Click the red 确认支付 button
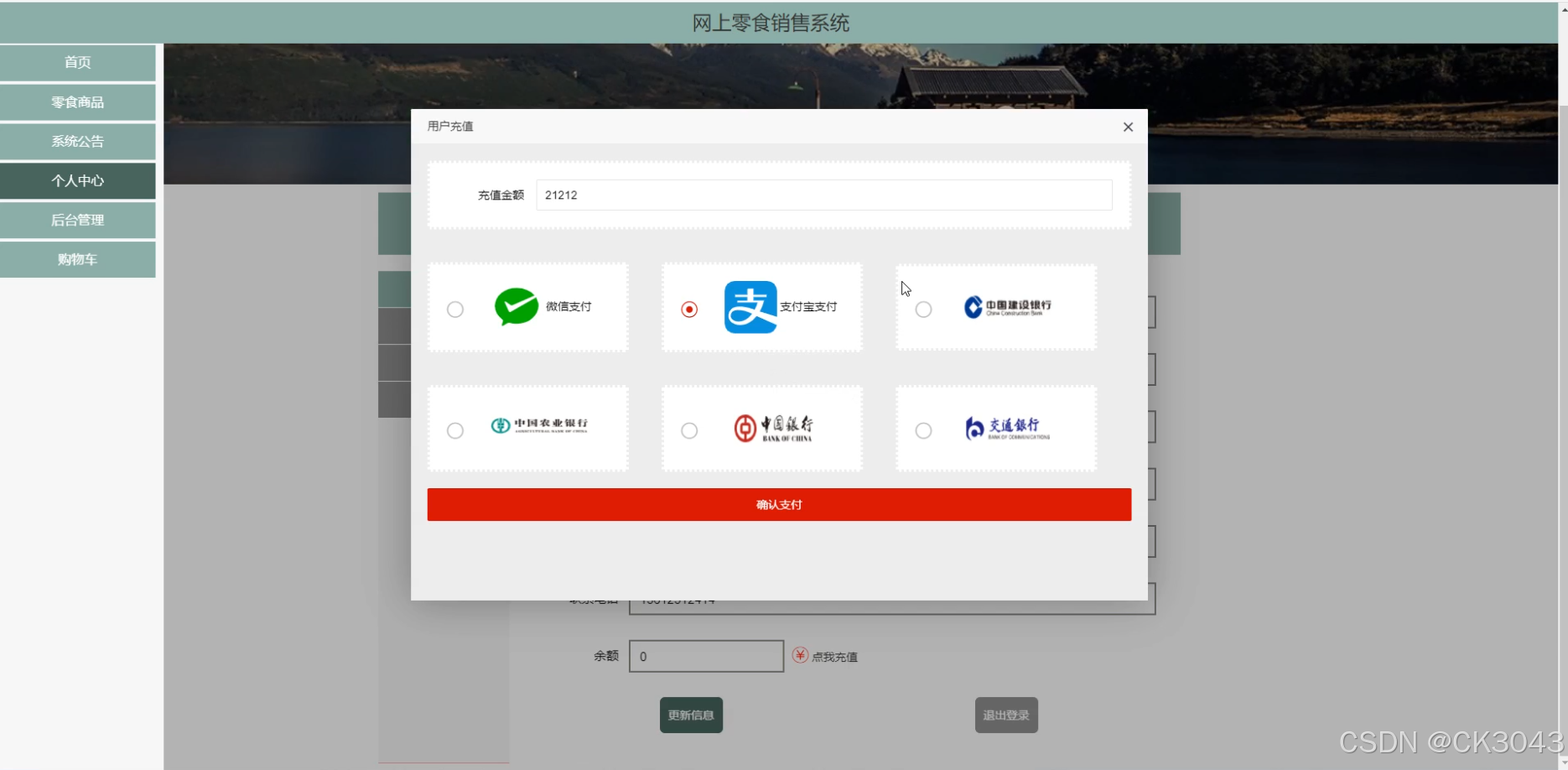Image resolution: width=1568 pixels, height=770 pixels. tap(779, 505)
